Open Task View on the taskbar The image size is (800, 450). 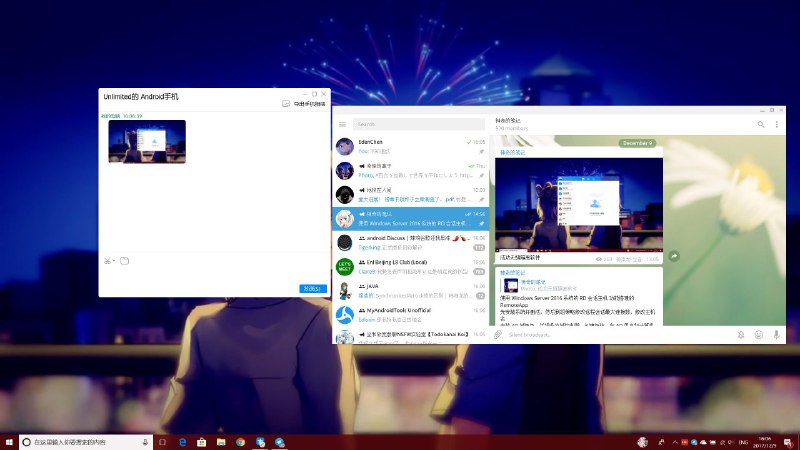pos(163,442)
